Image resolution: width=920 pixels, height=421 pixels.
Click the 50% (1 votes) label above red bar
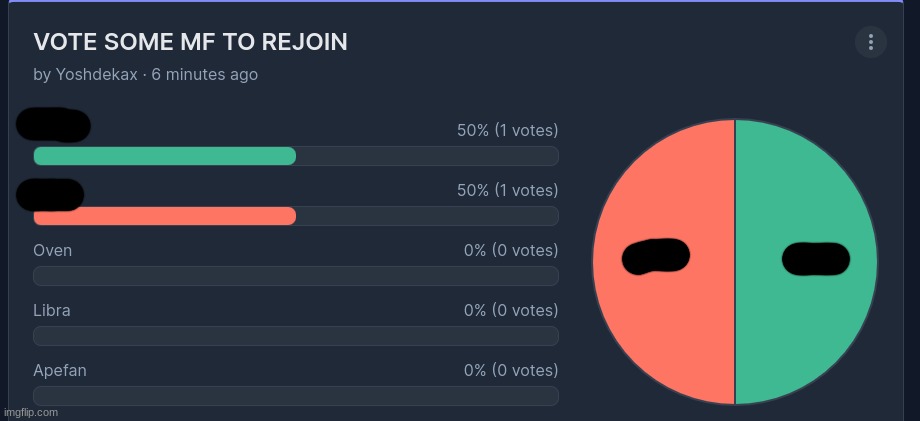(x=508, y=191)
